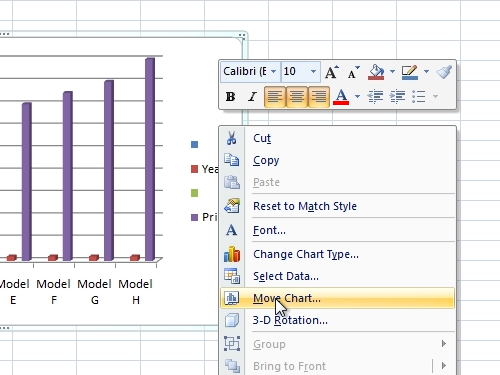Click the Copy pages icon
The image size is (500, 375).
click(x=232, y=160)
